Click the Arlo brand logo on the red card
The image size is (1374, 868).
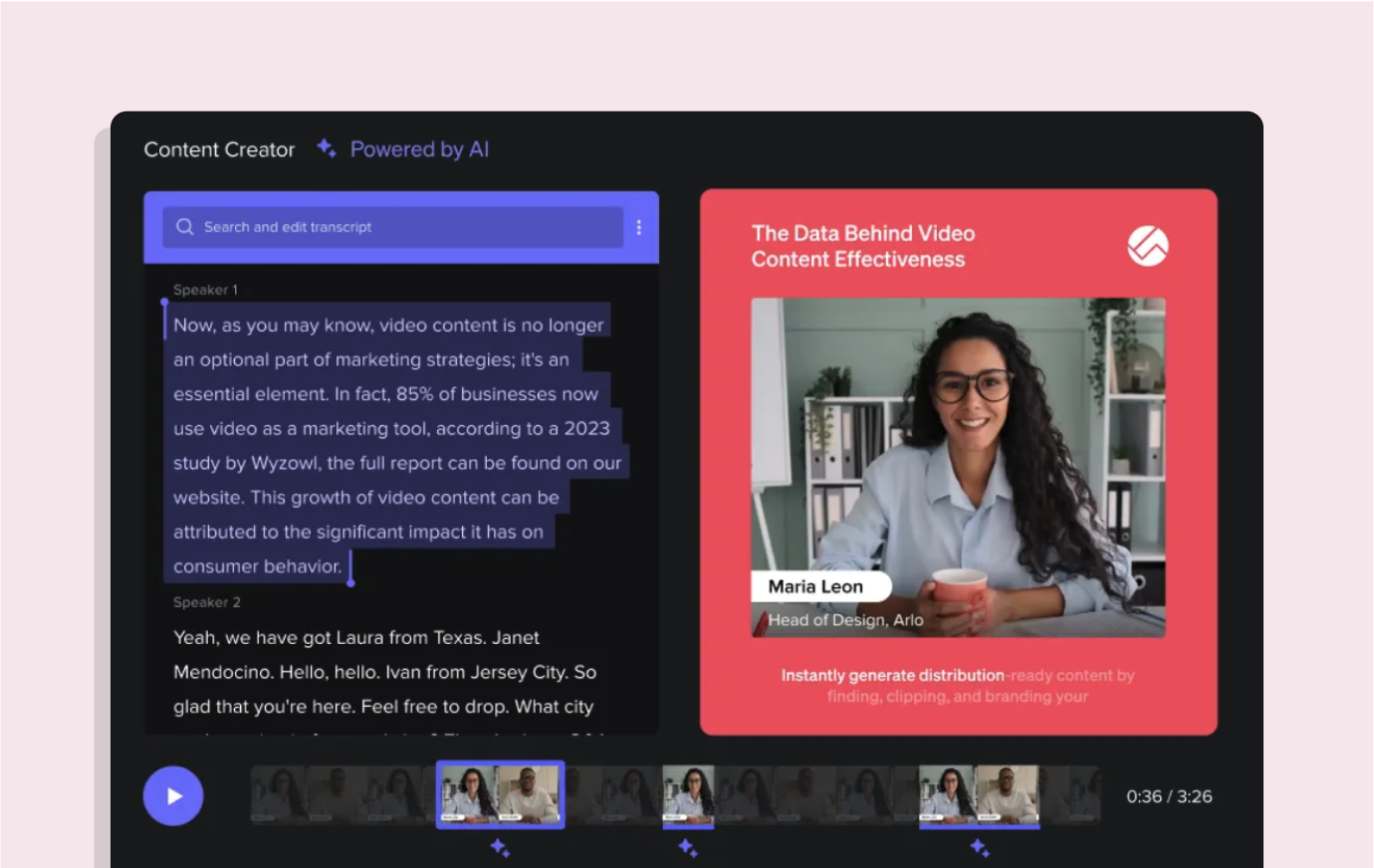(x=1147, y=245)
